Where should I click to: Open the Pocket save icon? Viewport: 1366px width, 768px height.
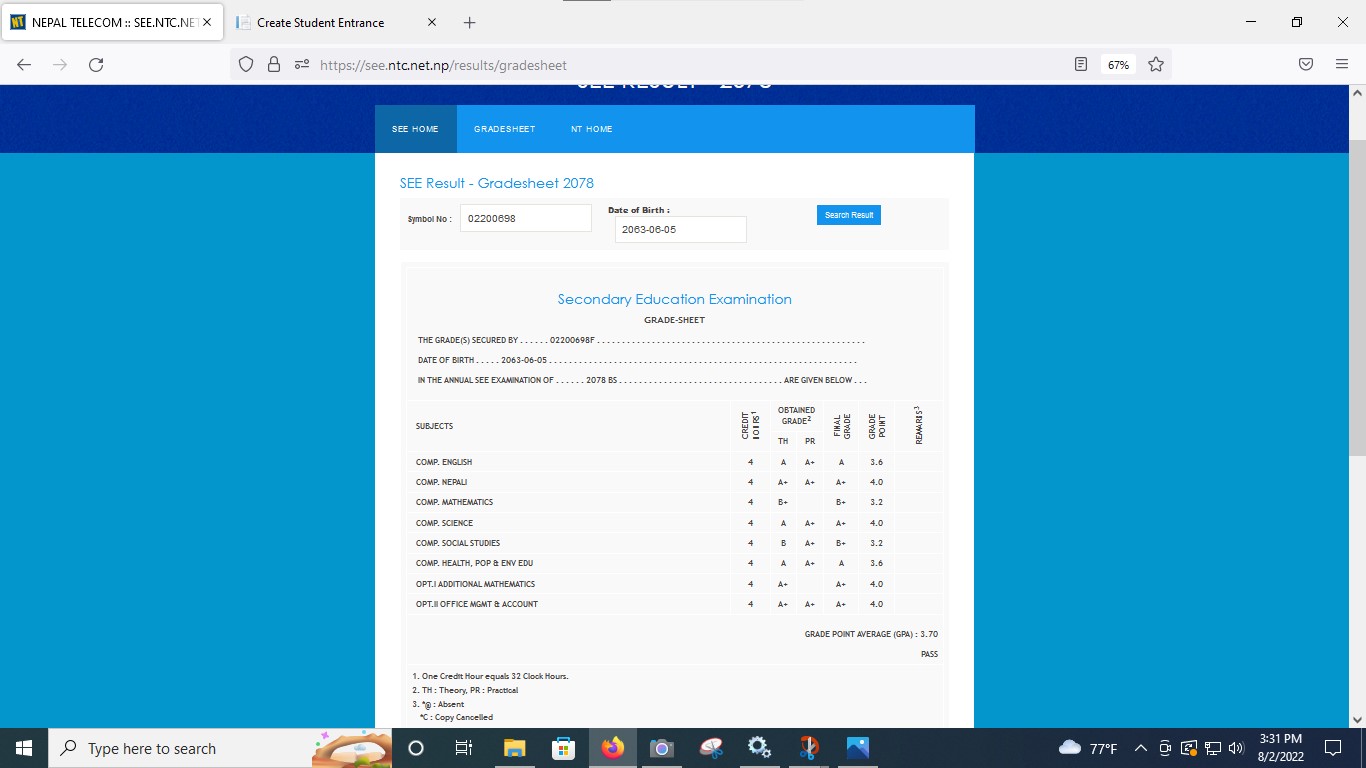click(1306, 65)
